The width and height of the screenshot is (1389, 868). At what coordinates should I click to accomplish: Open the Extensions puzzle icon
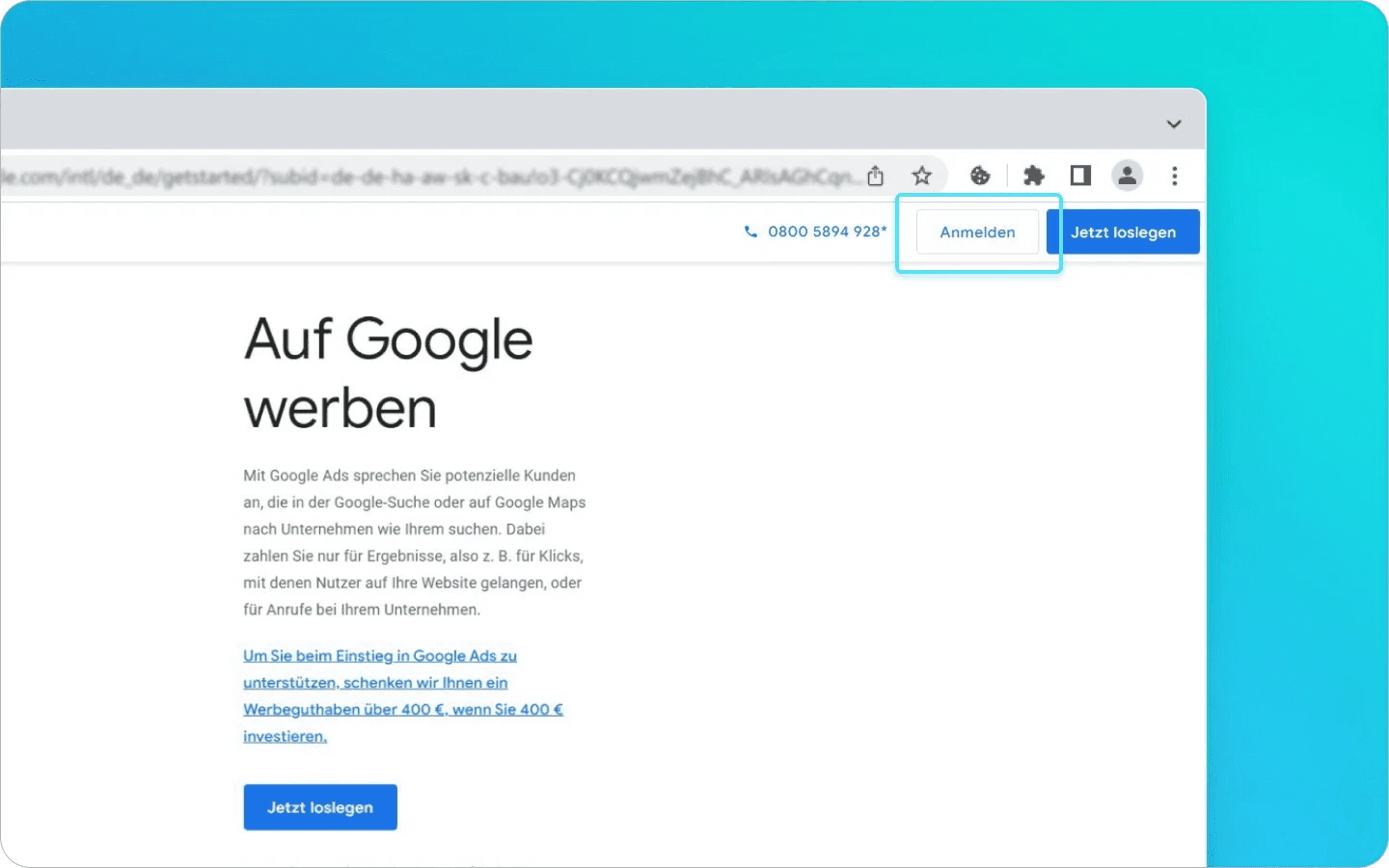(1034, 176)
